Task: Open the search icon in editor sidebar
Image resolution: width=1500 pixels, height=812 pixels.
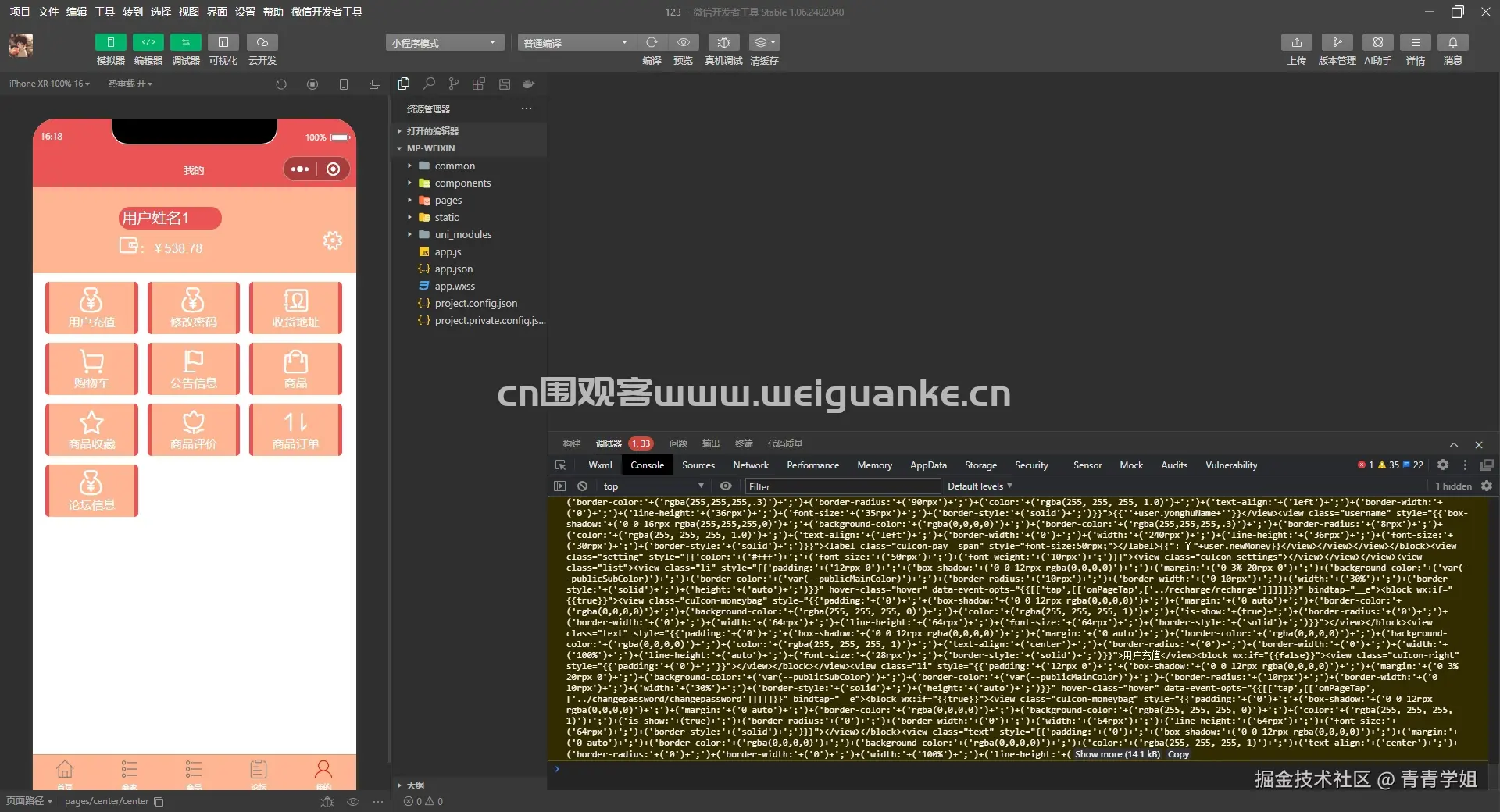Action: (429, 84)
